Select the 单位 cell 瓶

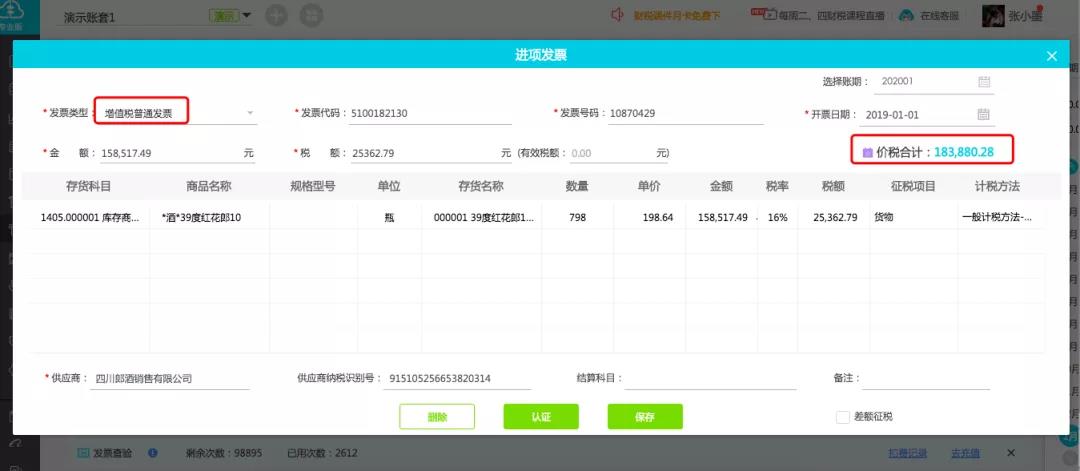(x=389, y=218)
